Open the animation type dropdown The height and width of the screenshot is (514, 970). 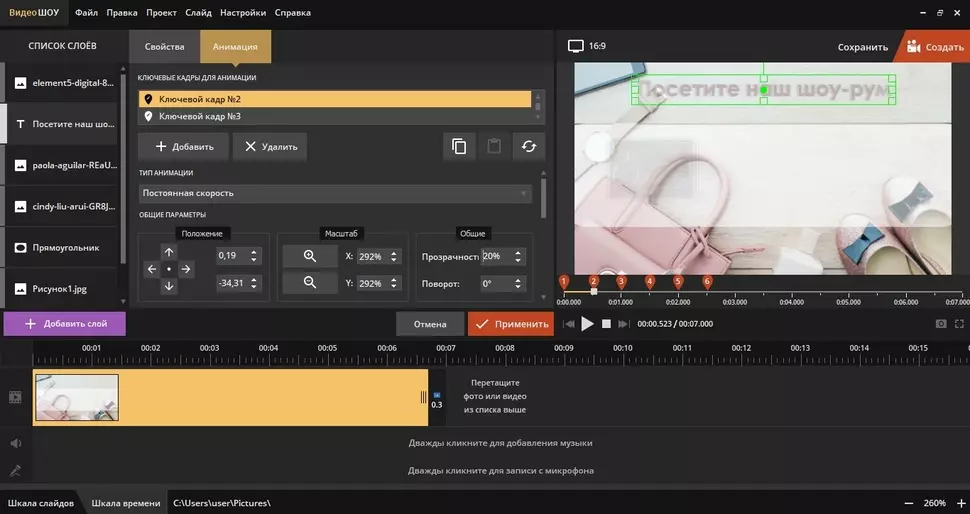pos(335,193)
